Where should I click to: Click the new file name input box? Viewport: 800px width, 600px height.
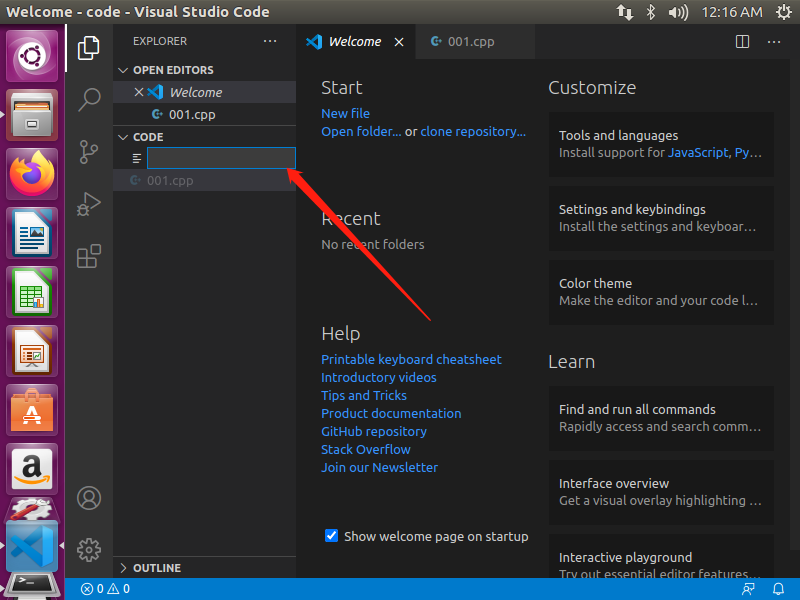tap(221, 158)
